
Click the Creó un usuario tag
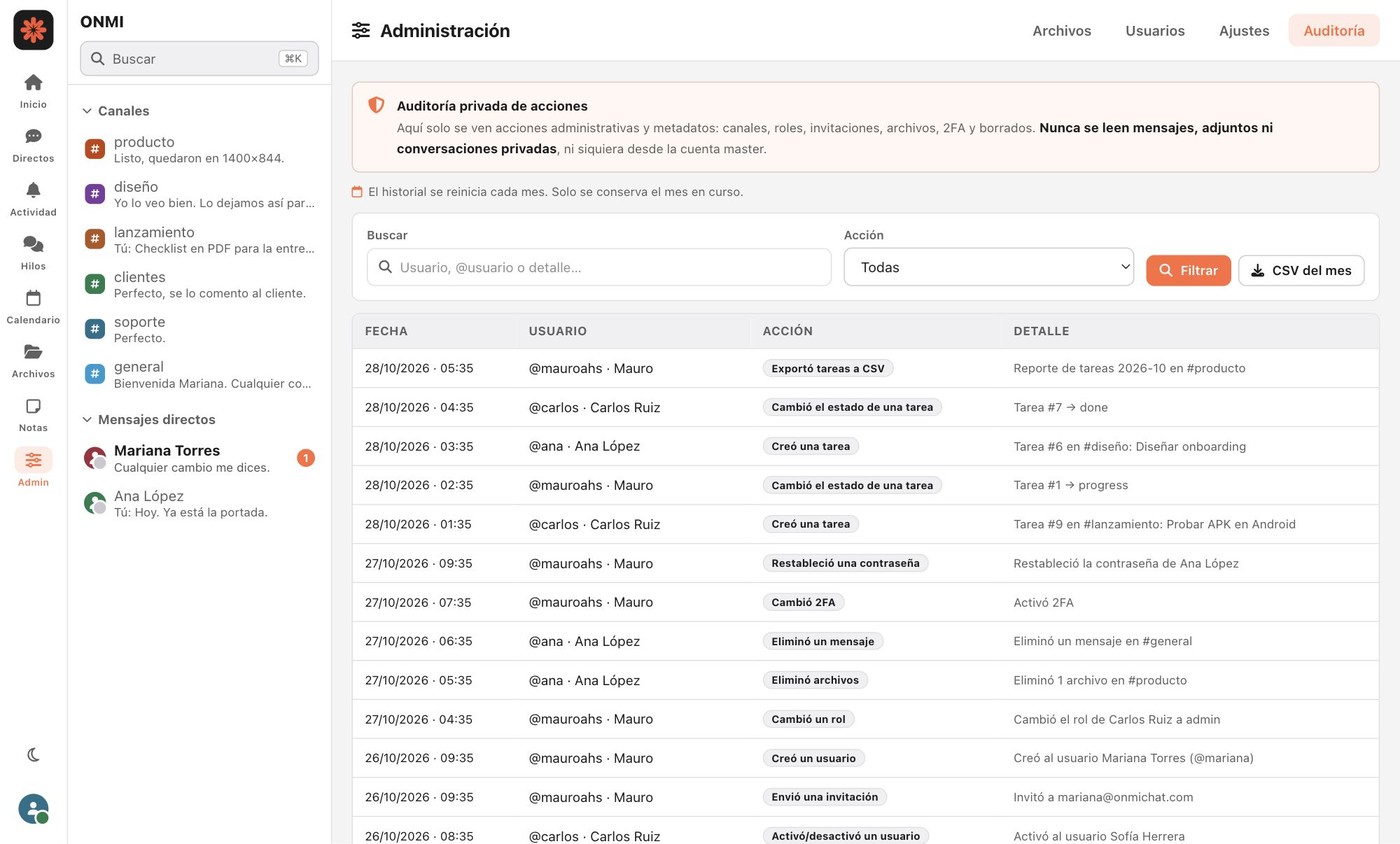click(813, 758)
